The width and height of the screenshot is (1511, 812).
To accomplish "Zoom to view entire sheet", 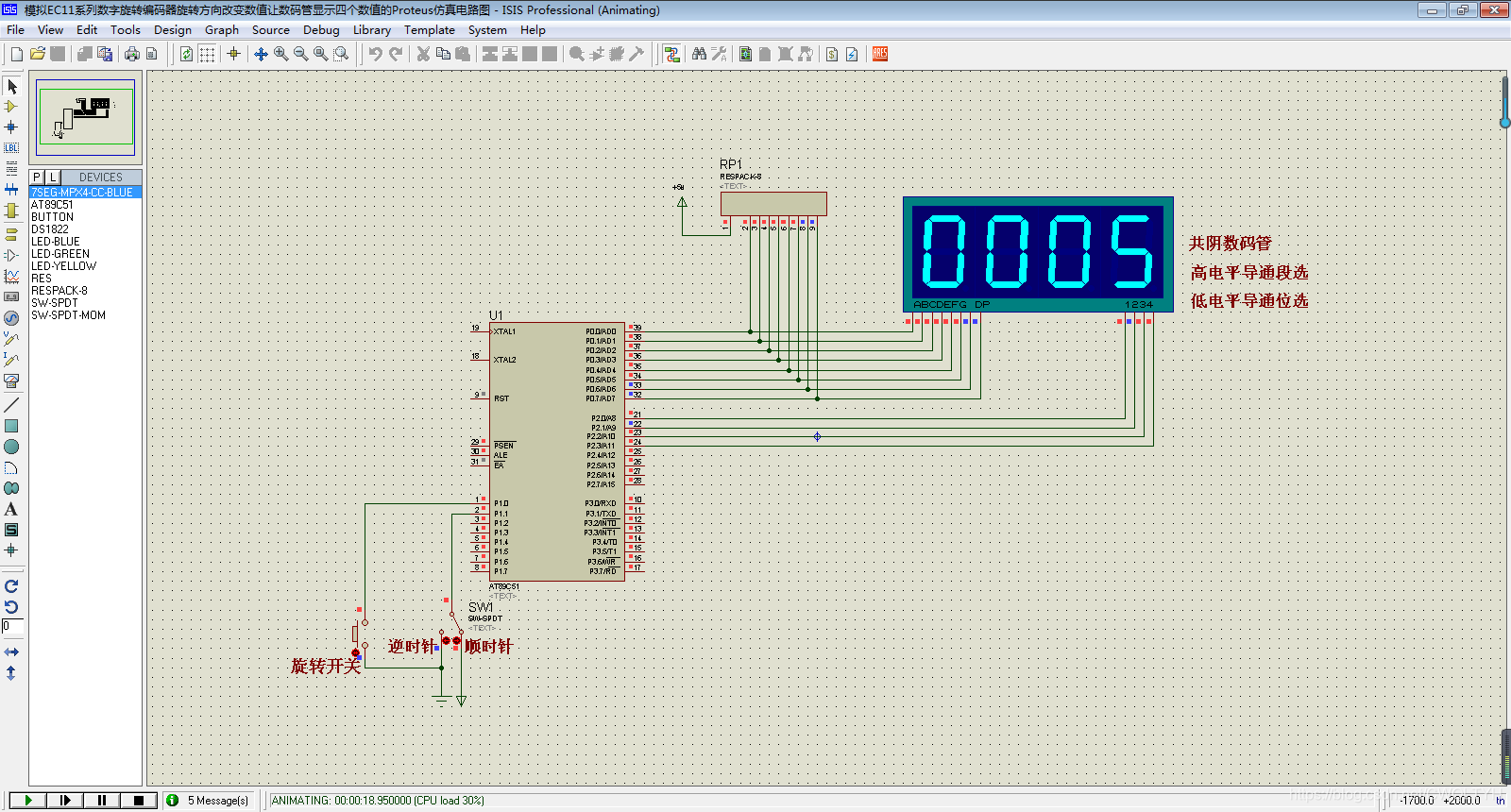I will [x=321, y=54].
